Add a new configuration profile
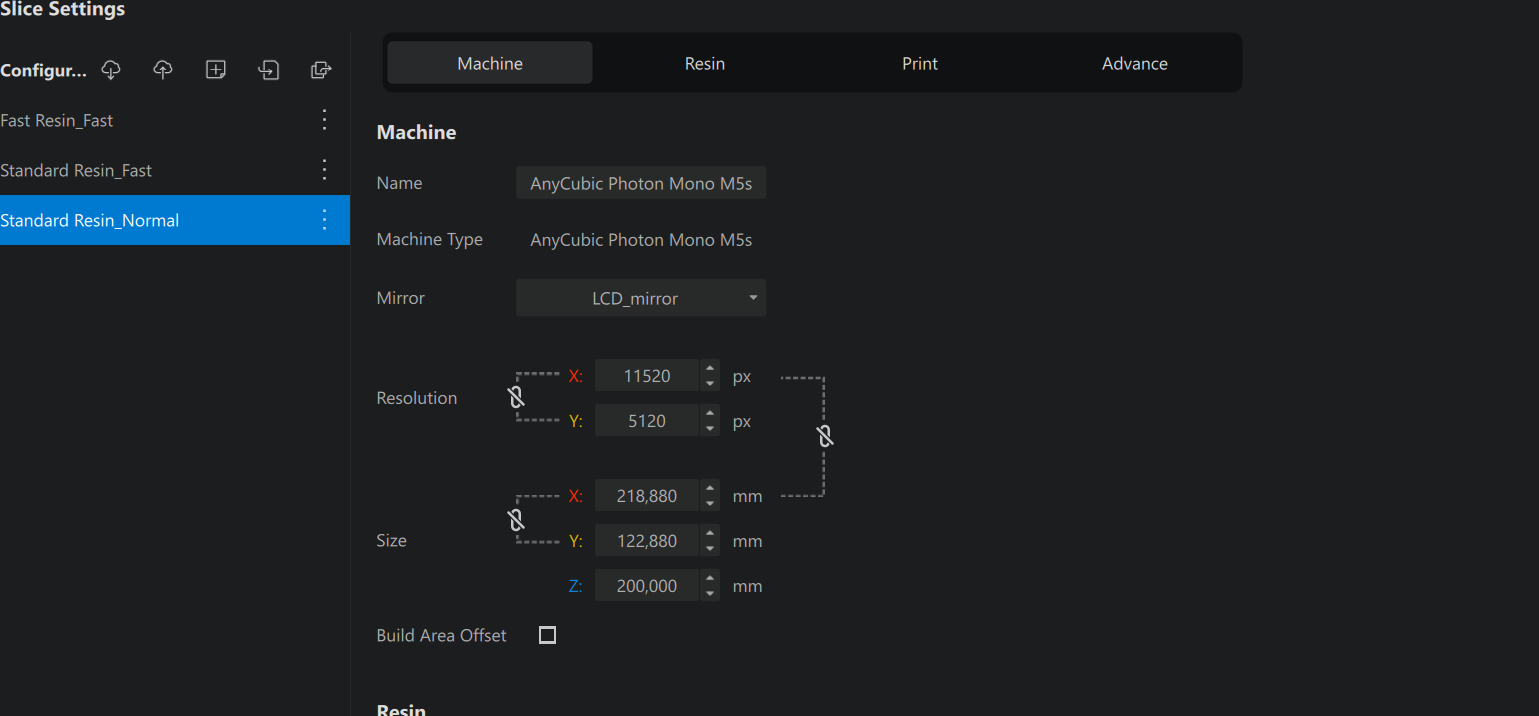The height and width of the screenshot is (716, 1539). [x=216, y=70]
